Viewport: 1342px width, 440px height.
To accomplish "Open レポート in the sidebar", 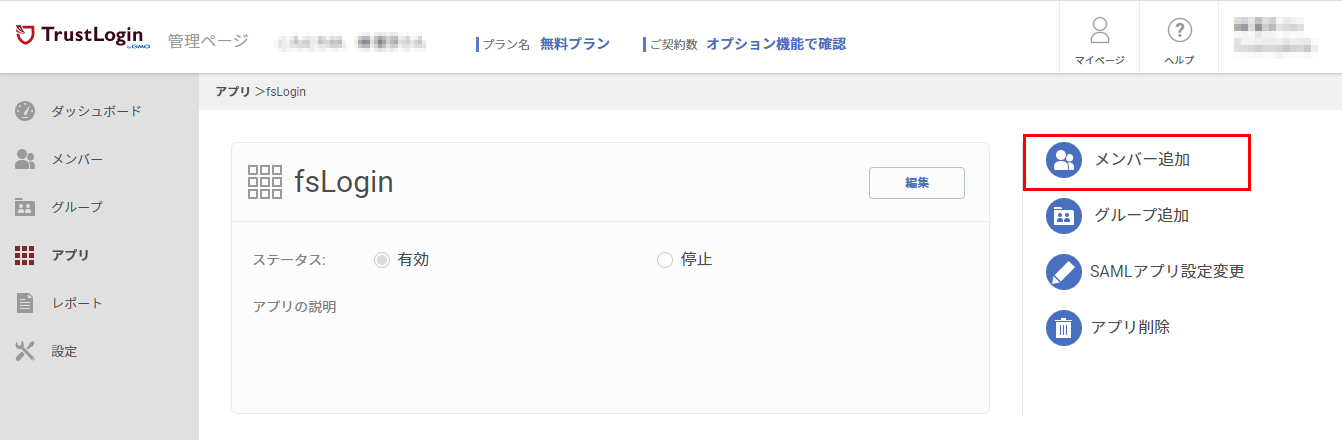I will tap(77, 303).
